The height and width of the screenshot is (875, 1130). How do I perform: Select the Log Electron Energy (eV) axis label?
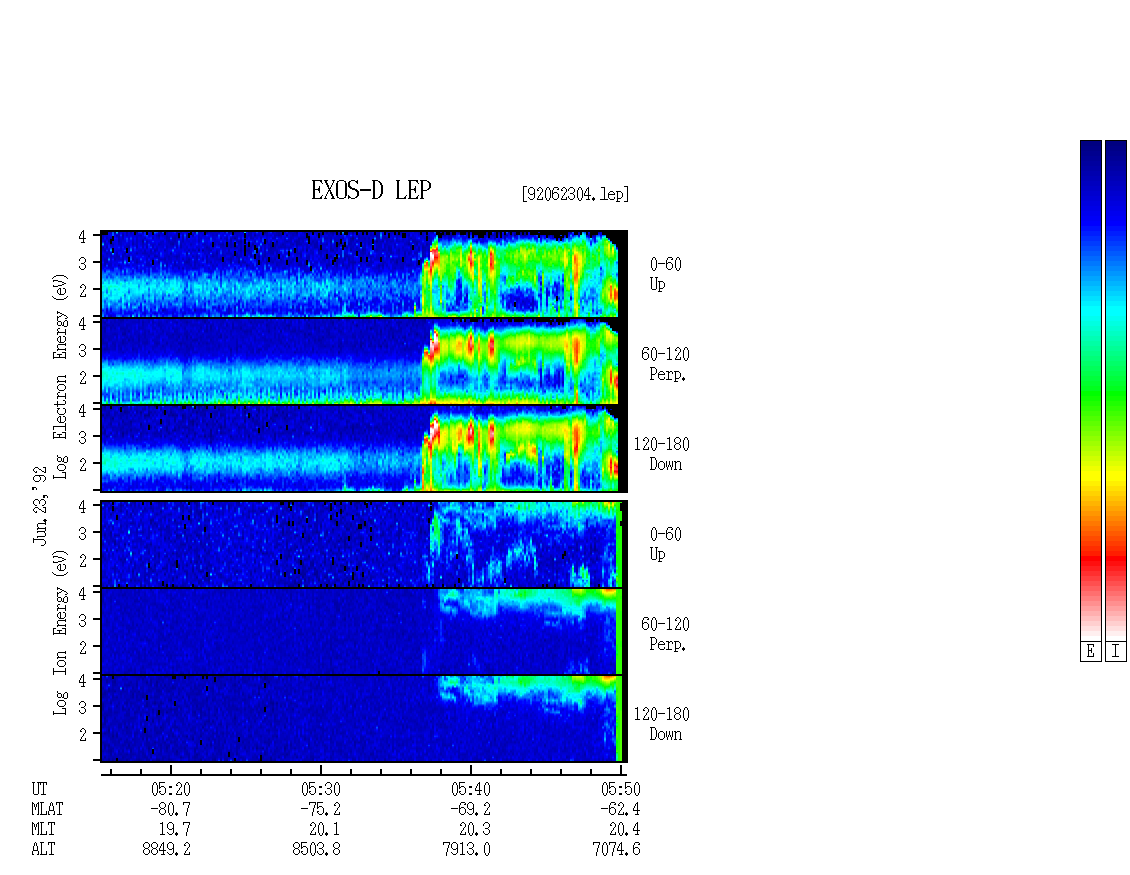pyautogui.click(x=60, y=376)
